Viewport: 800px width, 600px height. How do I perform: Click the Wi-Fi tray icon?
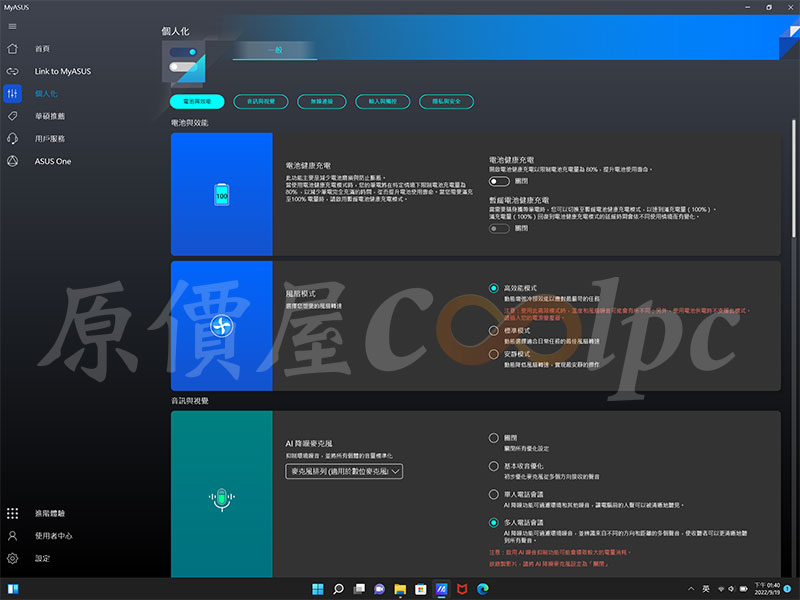pyautogui.click(x=721, y=589)
